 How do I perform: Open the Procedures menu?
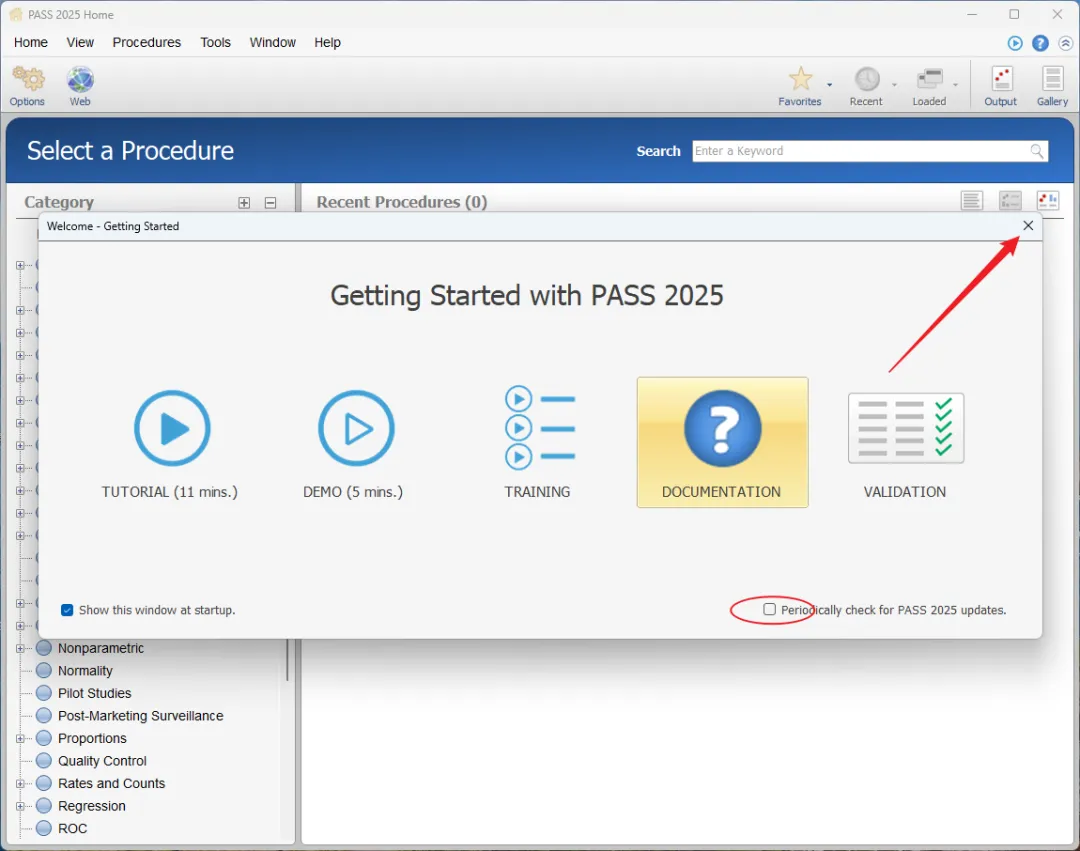147,43
